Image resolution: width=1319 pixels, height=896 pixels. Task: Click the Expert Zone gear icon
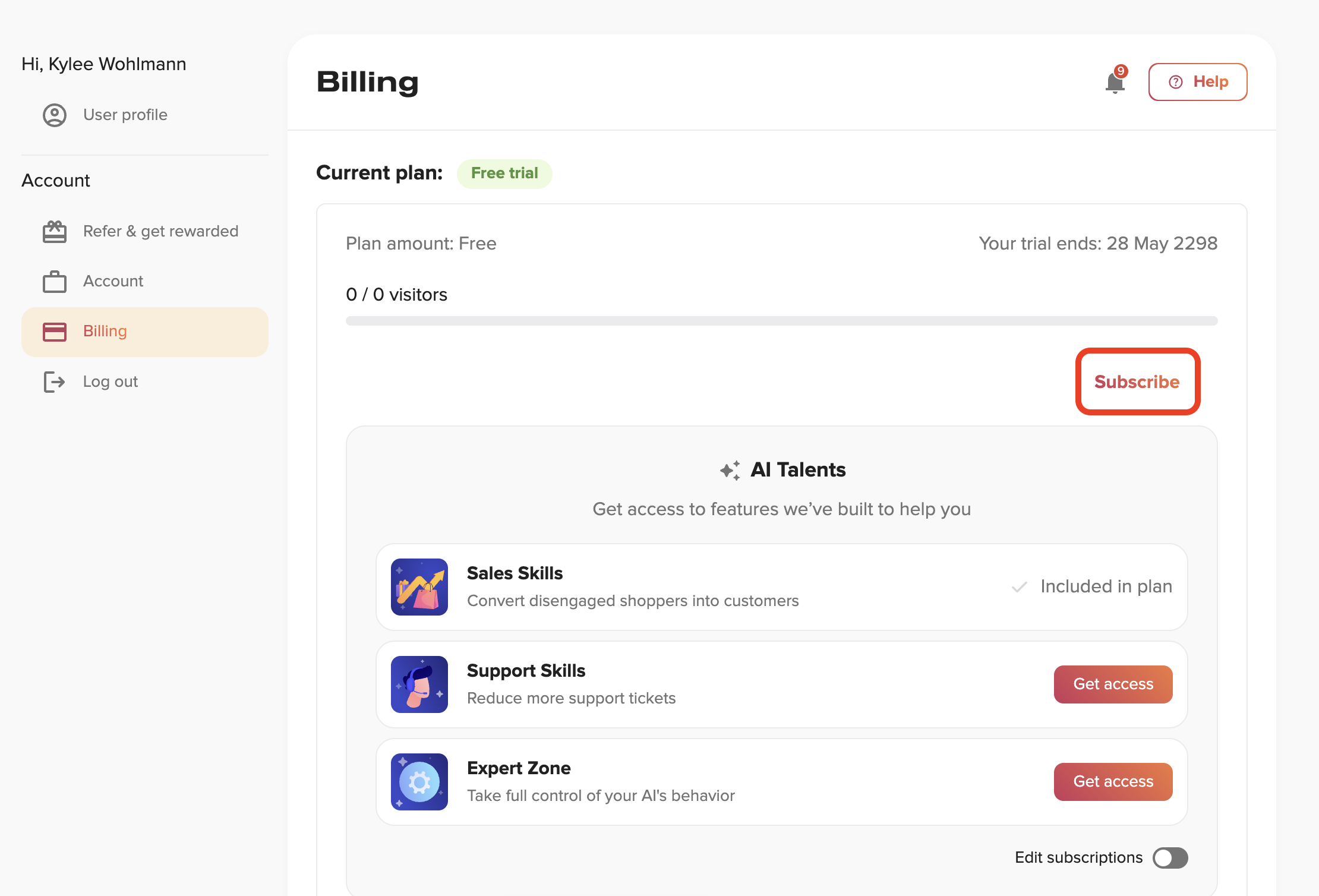(419, 782)
